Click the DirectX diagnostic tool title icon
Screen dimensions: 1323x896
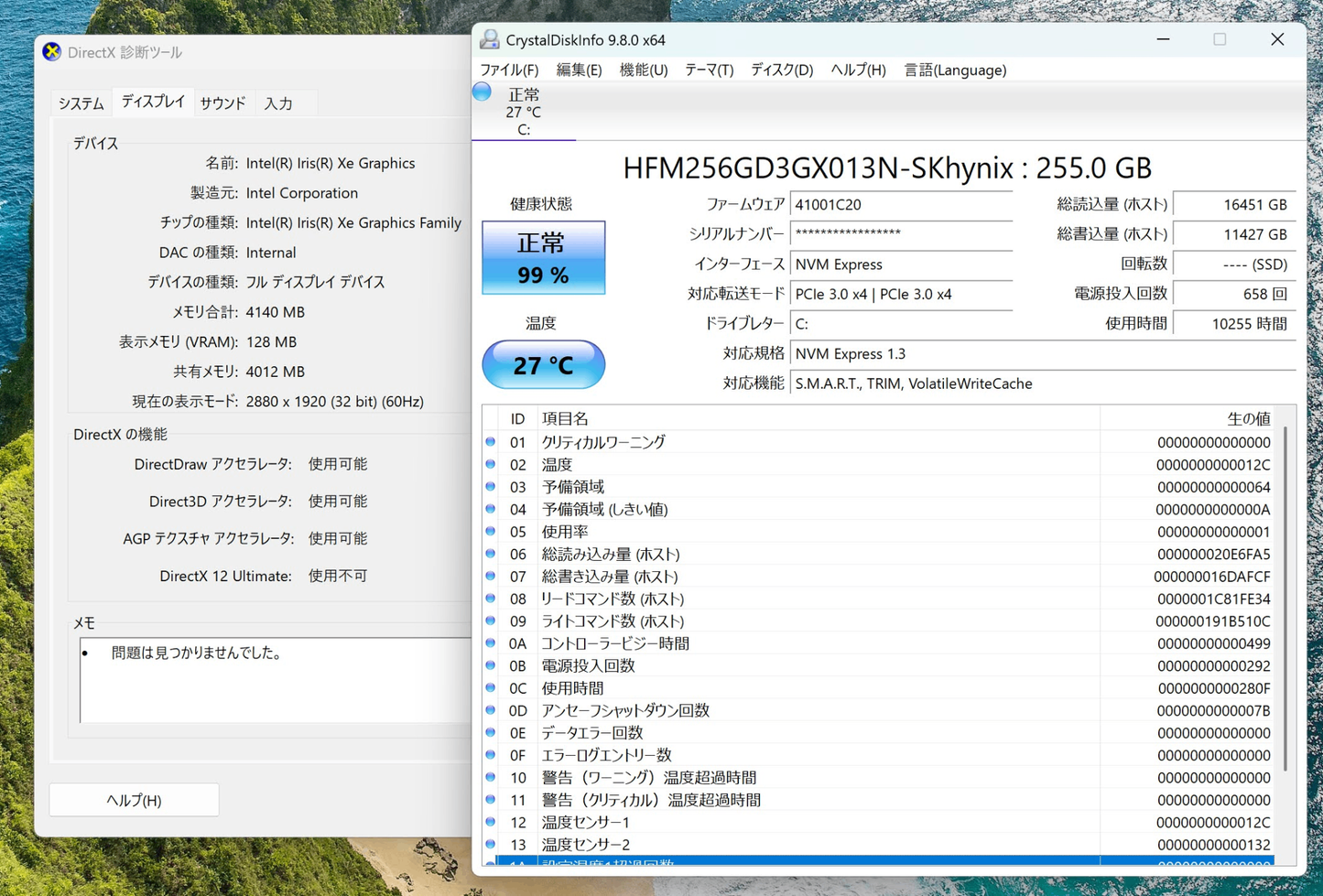[x=52, y=52]
